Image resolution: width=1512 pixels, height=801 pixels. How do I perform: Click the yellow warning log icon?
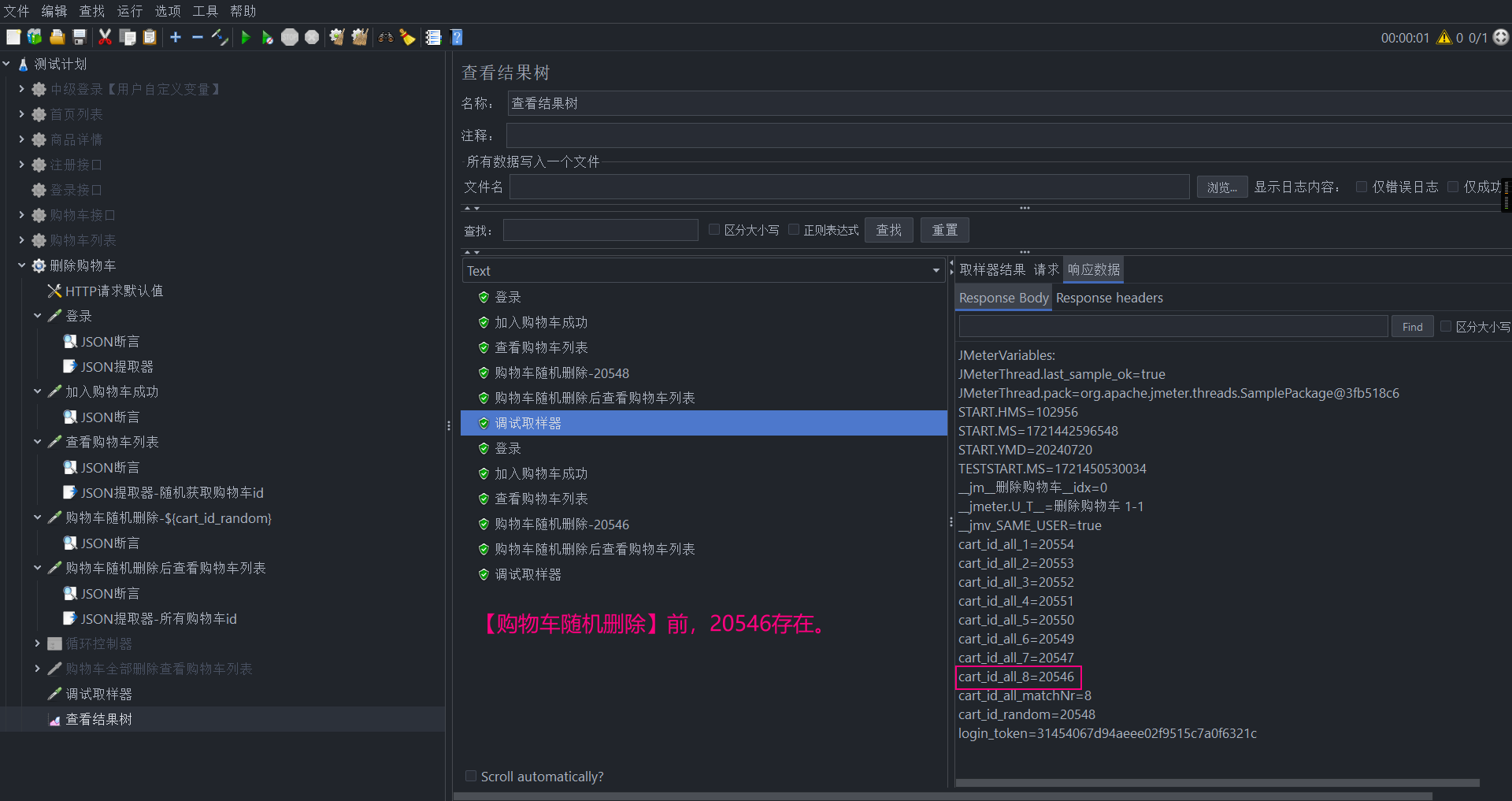1444,37
